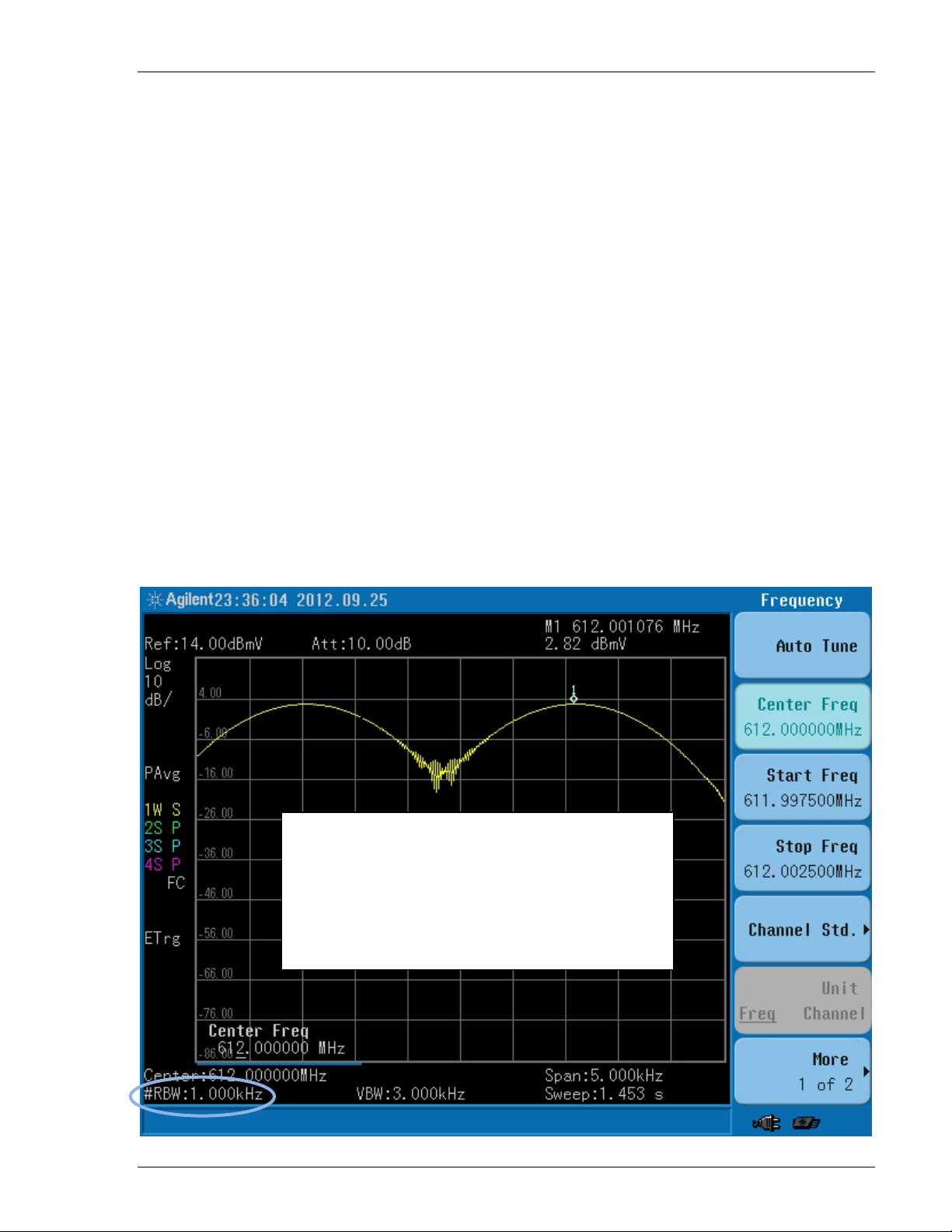Viewport: 952px width, 1232px height.
Task: Select marker 1 diamond on trace
Action: pos(574,698)
